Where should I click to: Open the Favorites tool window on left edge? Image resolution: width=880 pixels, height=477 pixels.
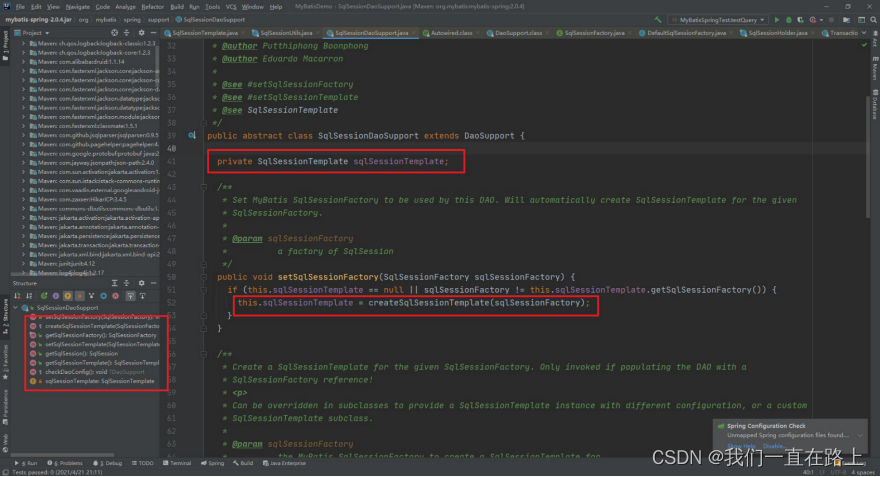(6, 362)
